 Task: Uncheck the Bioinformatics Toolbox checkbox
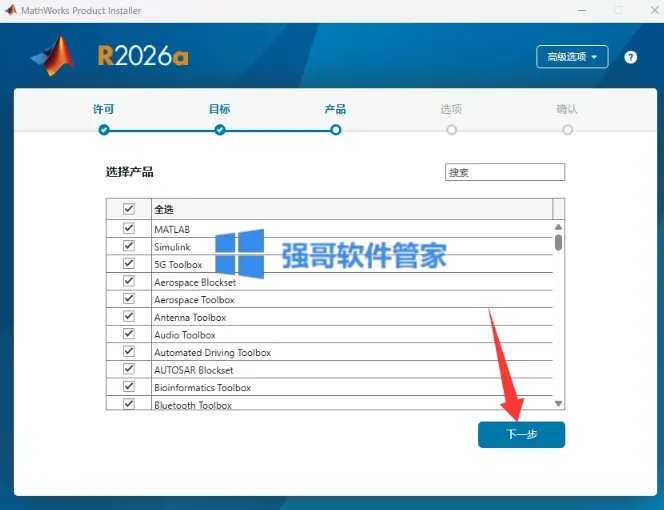[129, 387]
